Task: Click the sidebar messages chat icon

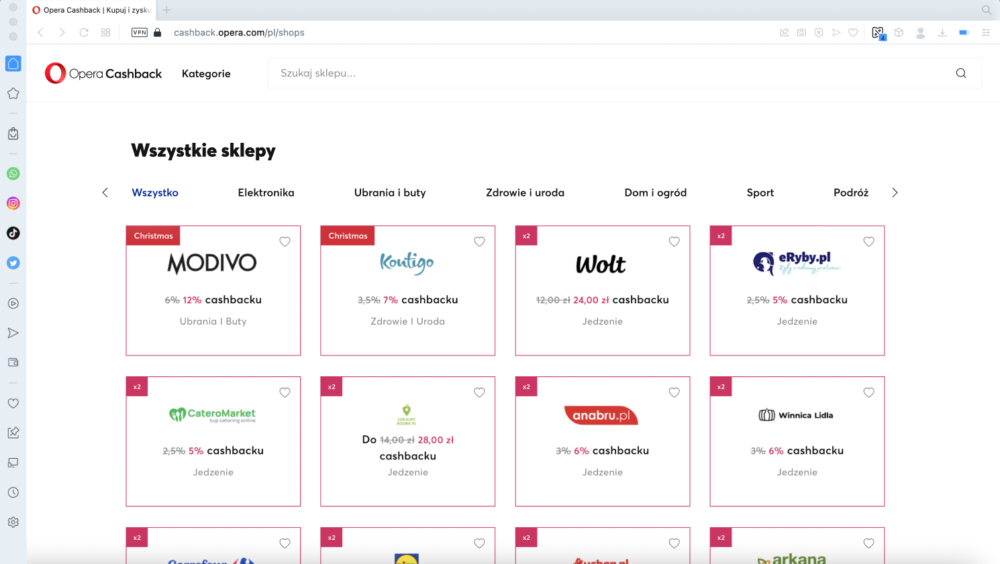Action: click(x=13, y=463)
